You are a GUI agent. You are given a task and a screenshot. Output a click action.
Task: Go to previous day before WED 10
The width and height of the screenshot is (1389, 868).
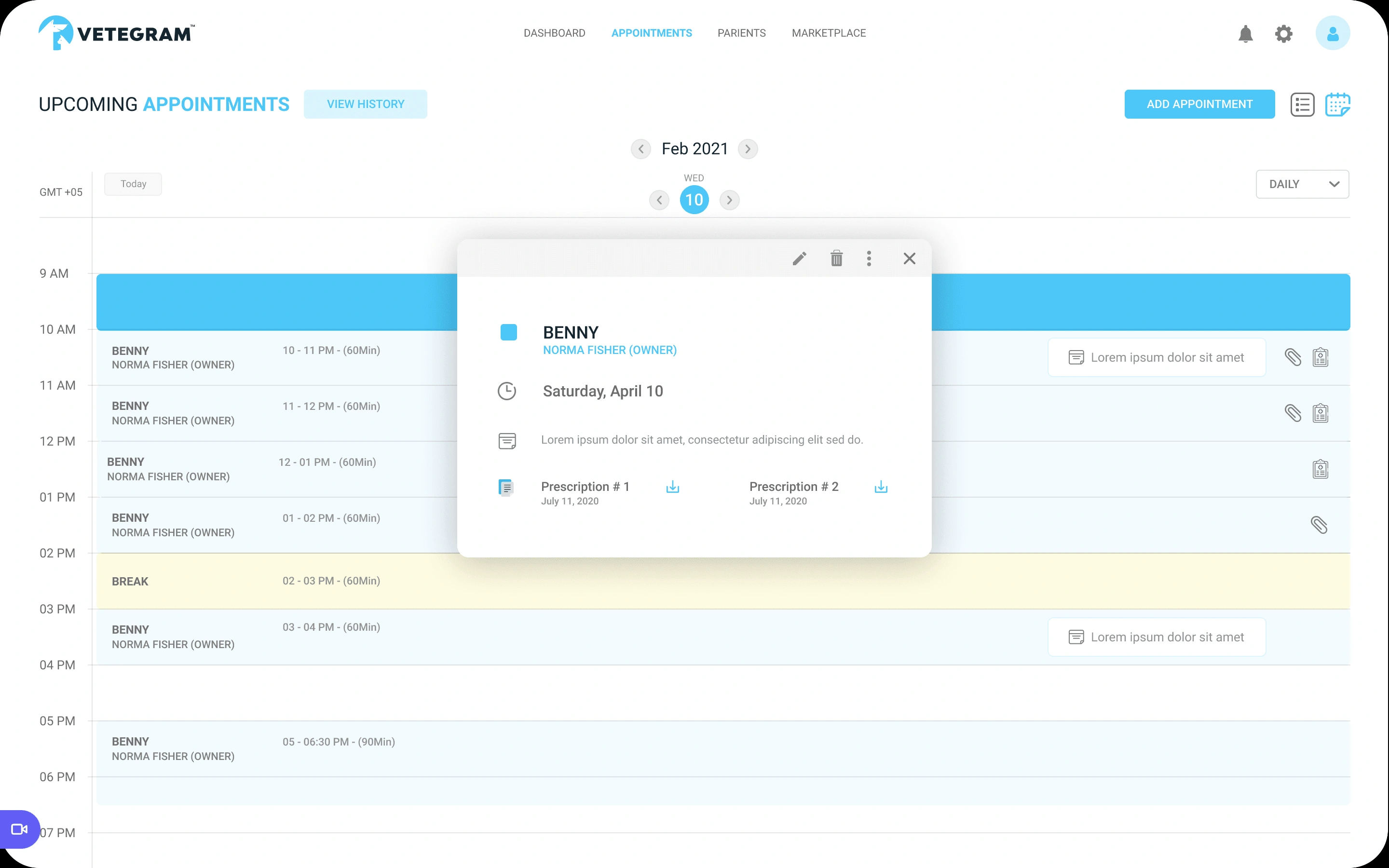pyautogui.click(x=659, y=200)
